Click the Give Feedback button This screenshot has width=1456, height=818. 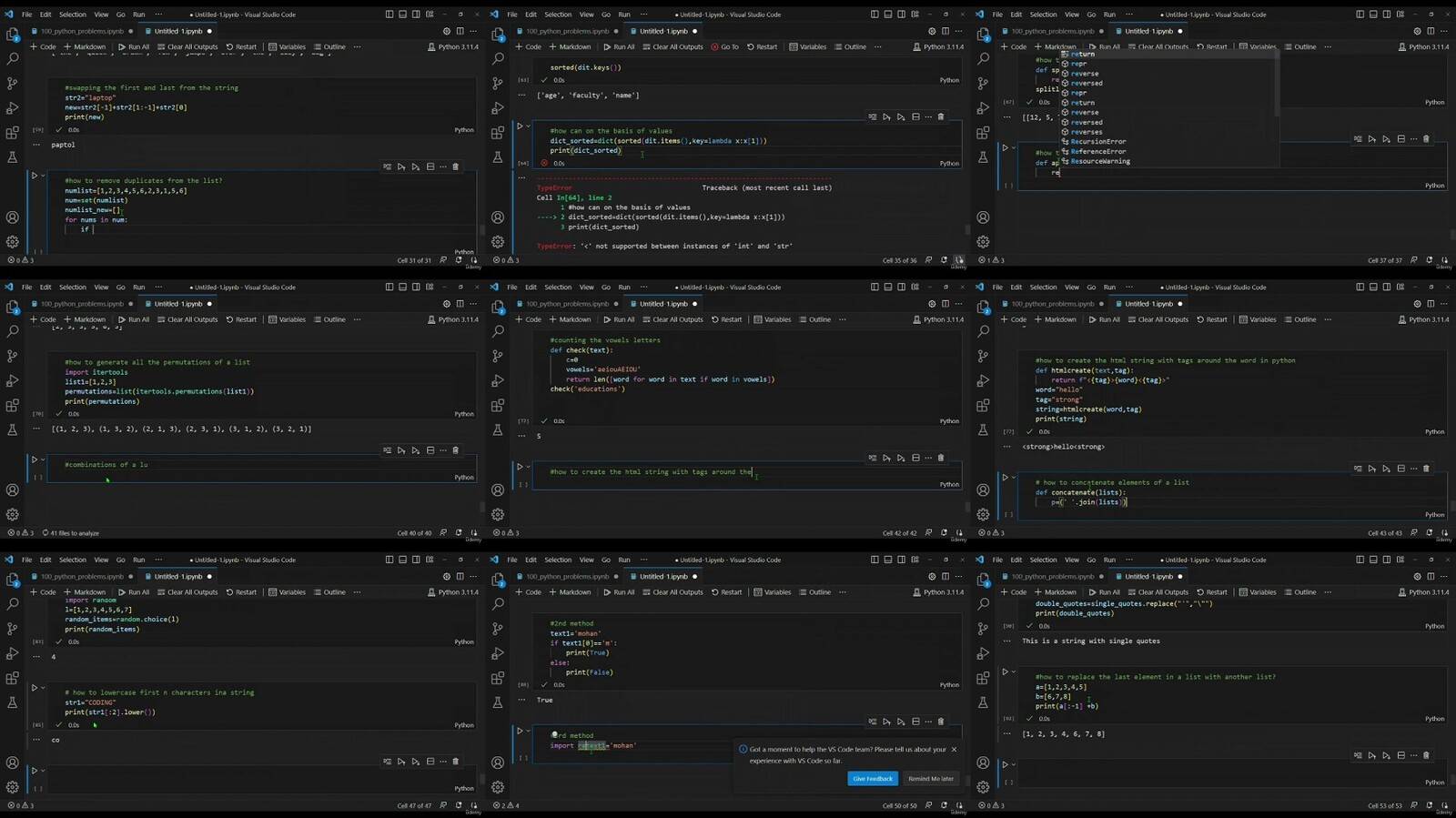(872, 779)
